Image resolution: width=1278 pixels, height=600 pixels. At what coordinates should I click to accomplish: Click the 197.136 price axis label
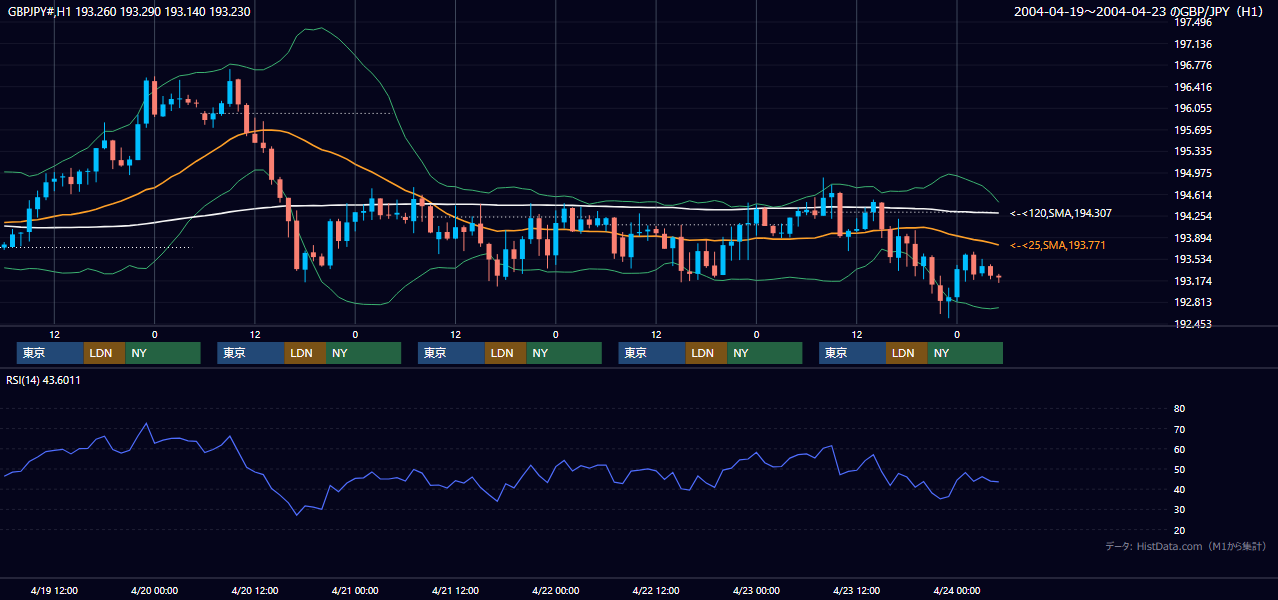click(1192, 44)
